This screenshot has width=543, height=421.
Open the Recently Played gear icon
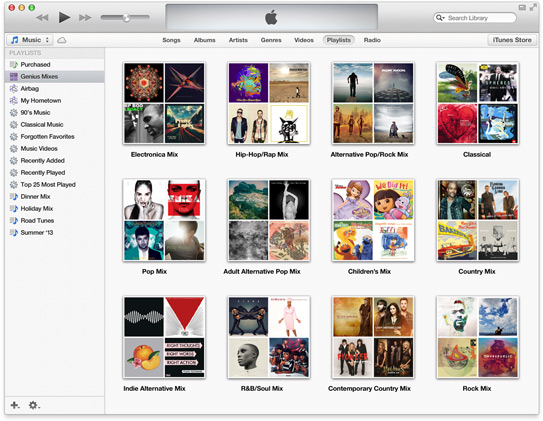pos(14,172)
